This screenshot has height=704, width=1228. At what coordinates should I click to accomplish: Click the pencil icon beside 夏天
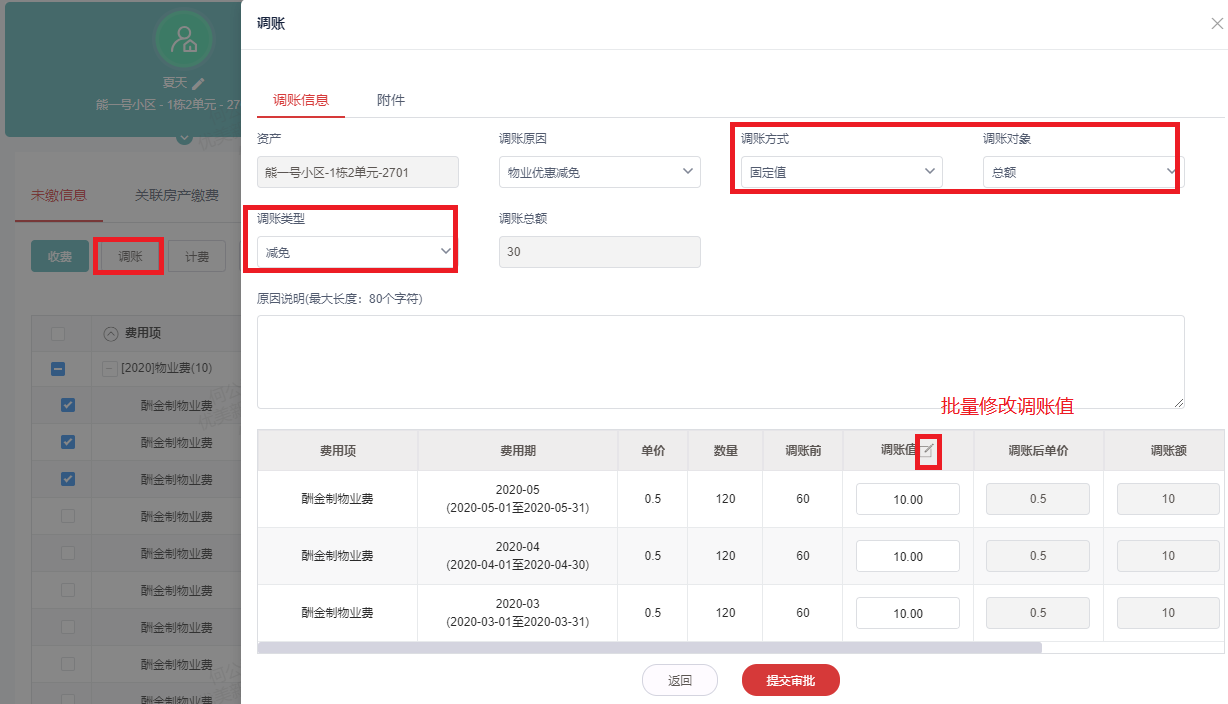199,83
